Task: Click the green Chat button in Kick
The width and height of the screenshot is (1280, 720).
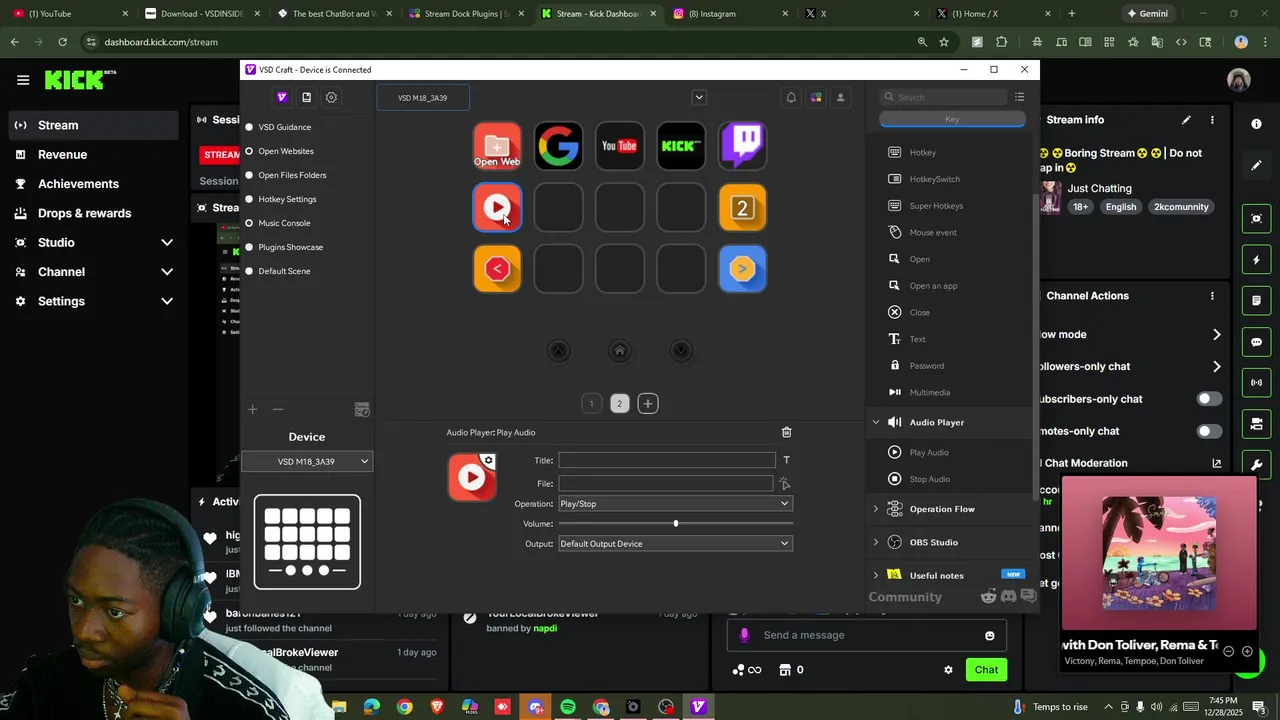Action: pos(986,670)
